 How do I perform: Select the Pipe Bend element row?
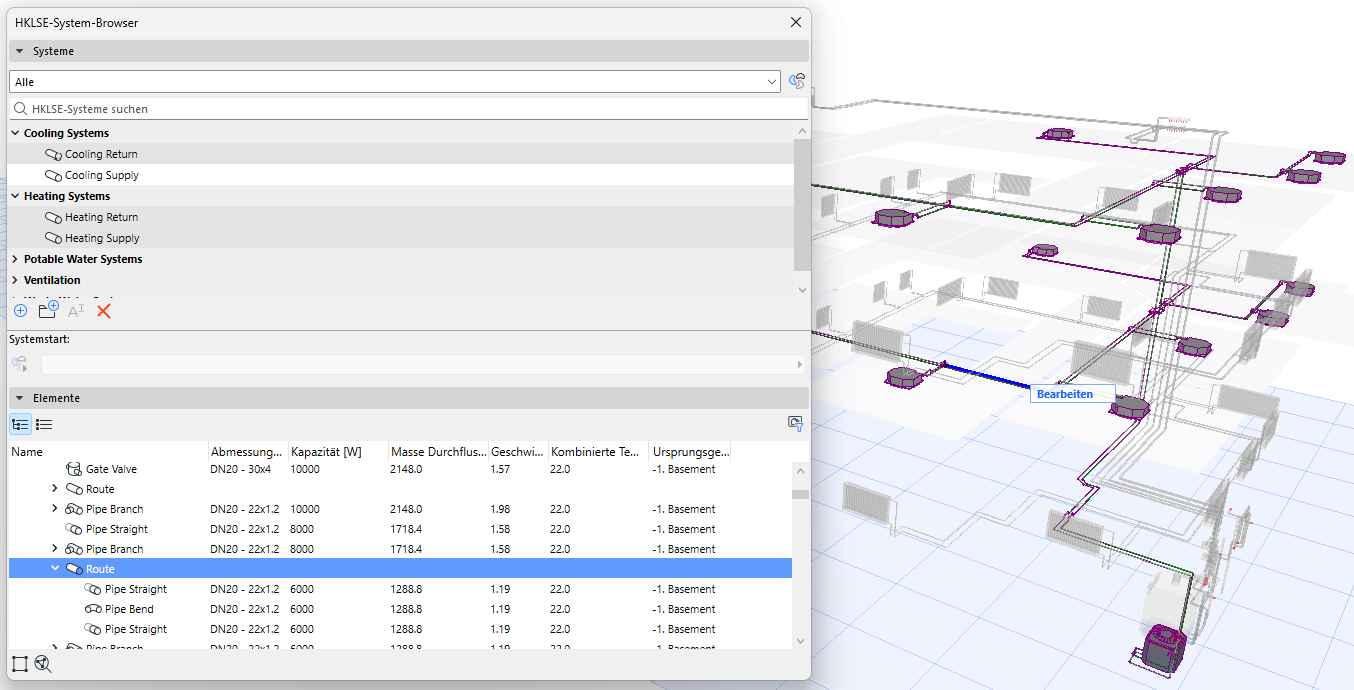tap(401, 609)
